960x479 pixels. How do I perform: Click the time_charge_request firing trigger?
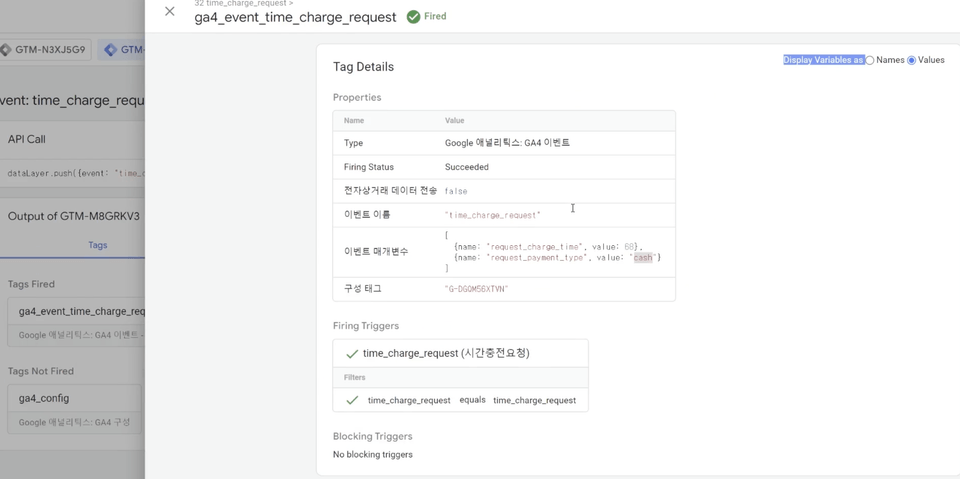pos(445,353)
